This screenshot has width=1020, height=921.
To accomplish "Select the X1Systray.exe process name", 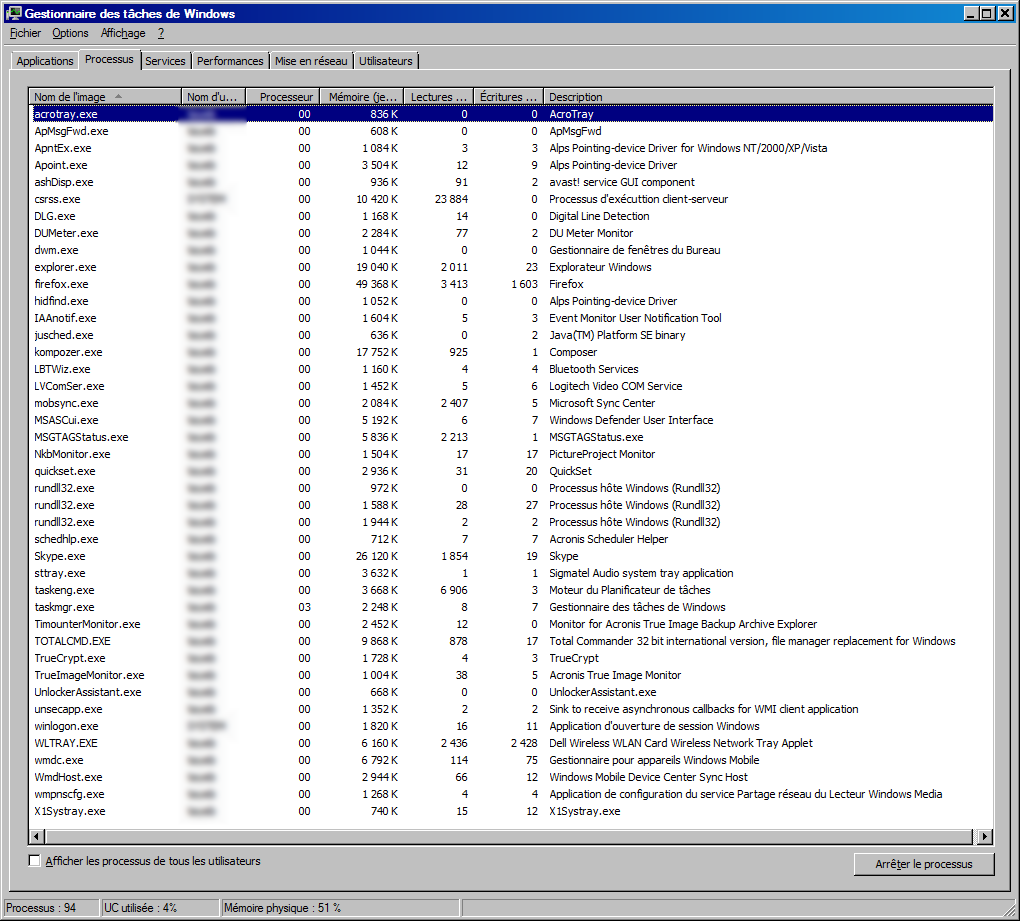I will (x=70, y=811).
